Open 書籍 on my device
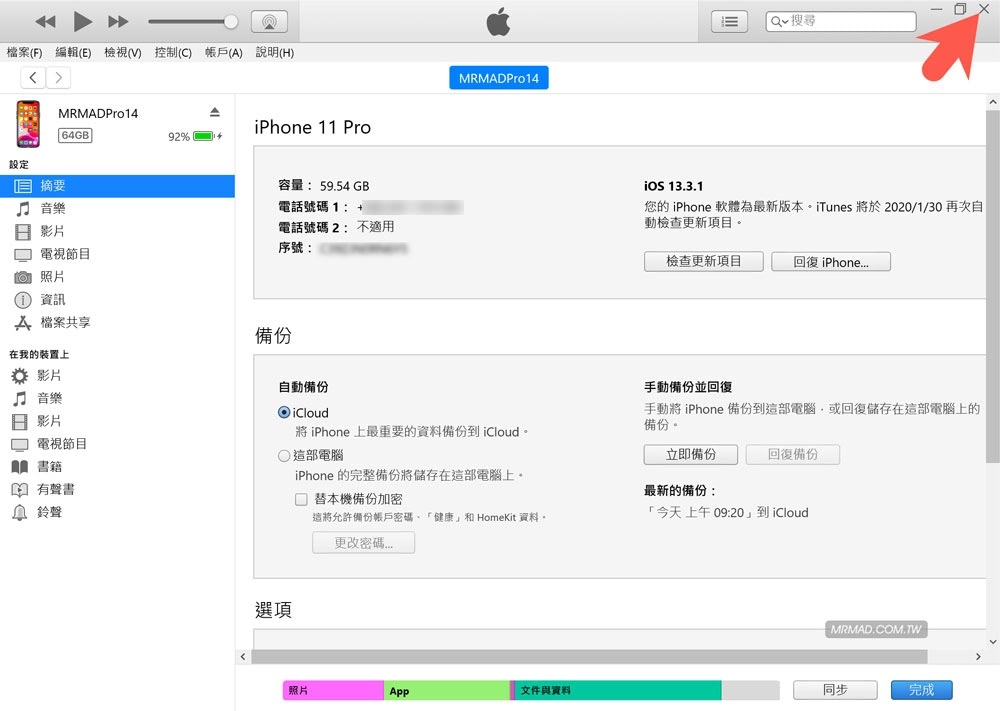Viewport: 1000px width, 711px height. pyautogui.click(x=117, y=467)
